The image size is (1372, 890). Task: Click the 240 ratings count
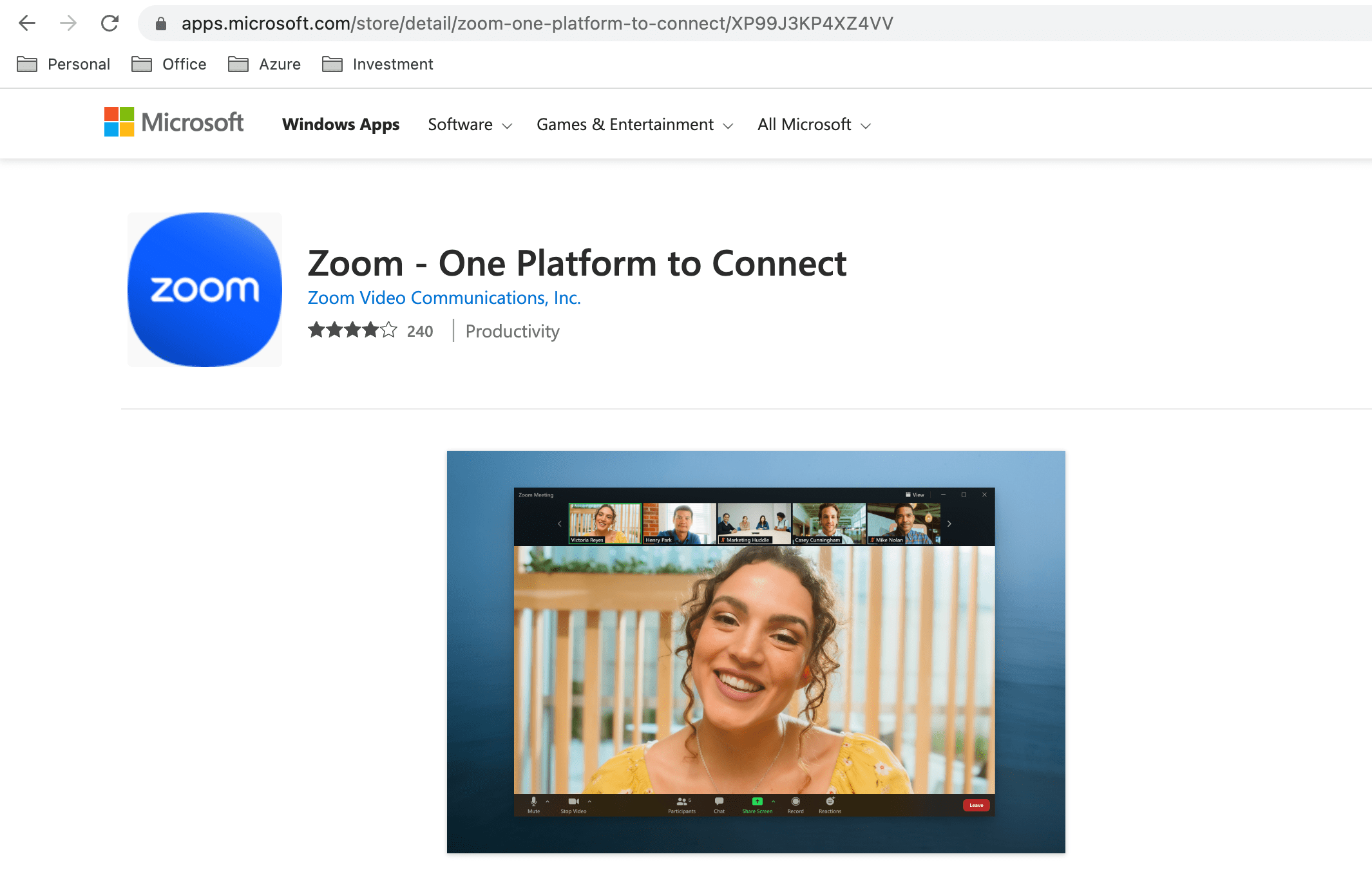[x=420, y=332]
